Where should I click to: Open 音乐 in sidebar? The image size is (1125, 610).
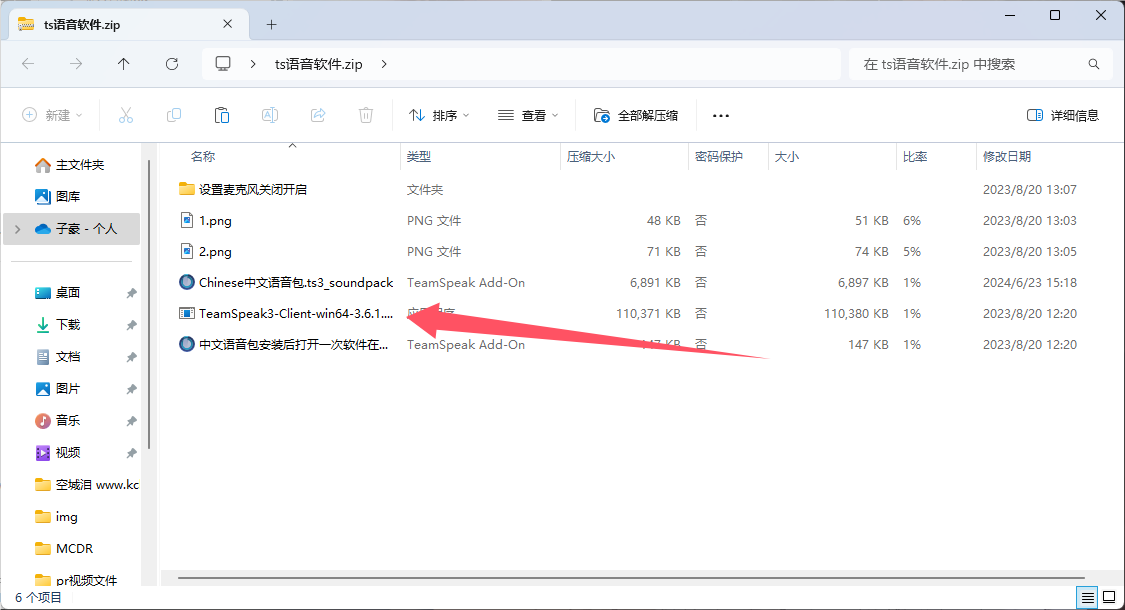pyautogui.click(x=57, y=421)
